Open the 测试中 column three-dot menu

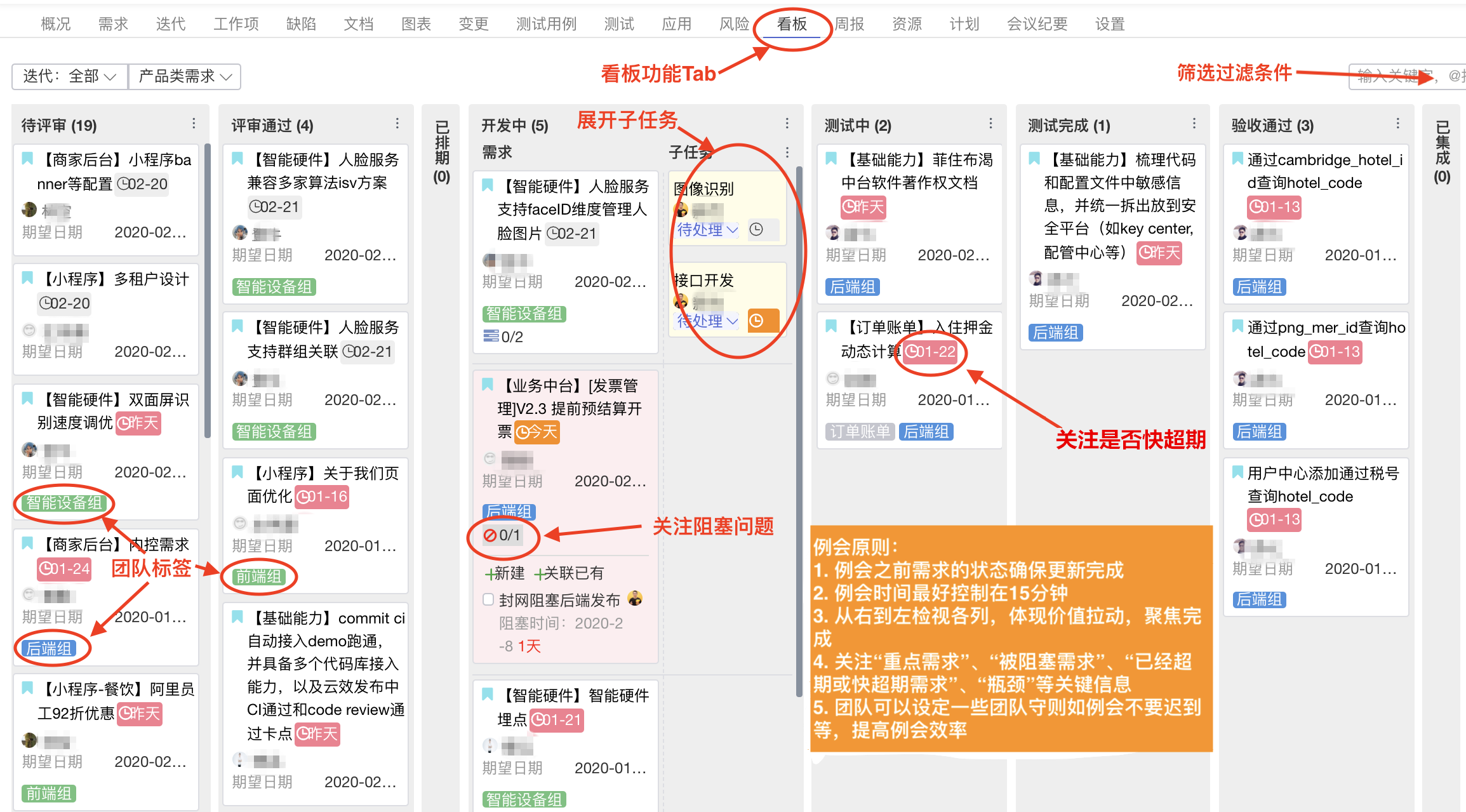(x=990, y=124)
